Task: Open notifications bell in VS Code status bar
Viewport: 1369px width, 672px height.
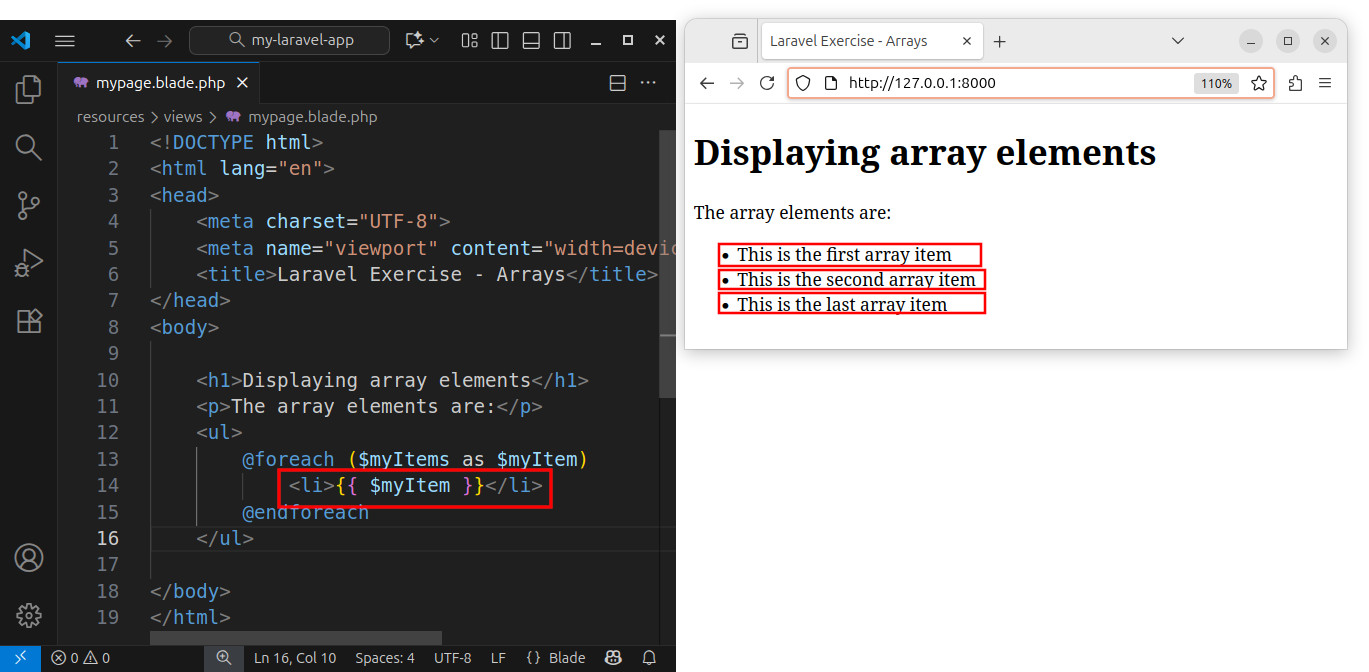Action: 649,658
